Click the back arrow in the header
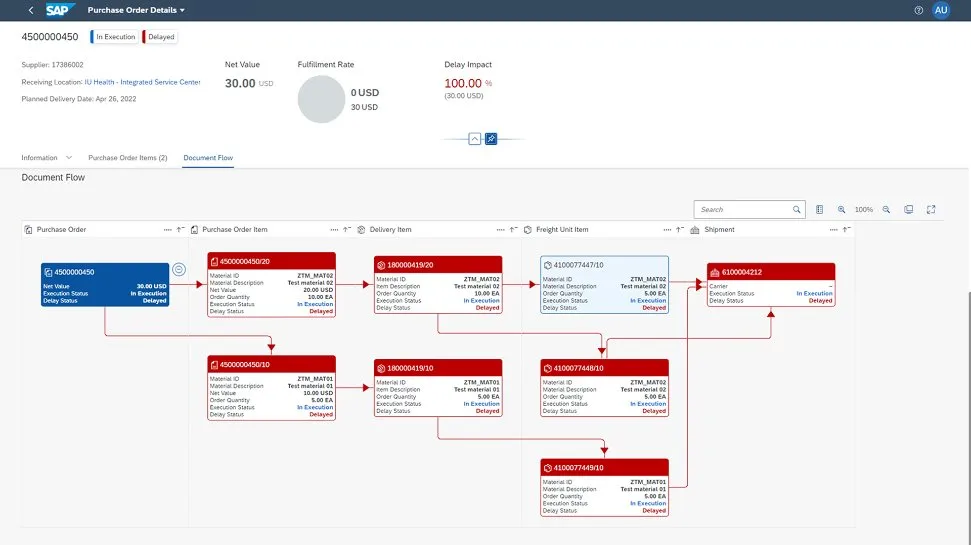Screen dimensions: 971x545 (30, 10)
